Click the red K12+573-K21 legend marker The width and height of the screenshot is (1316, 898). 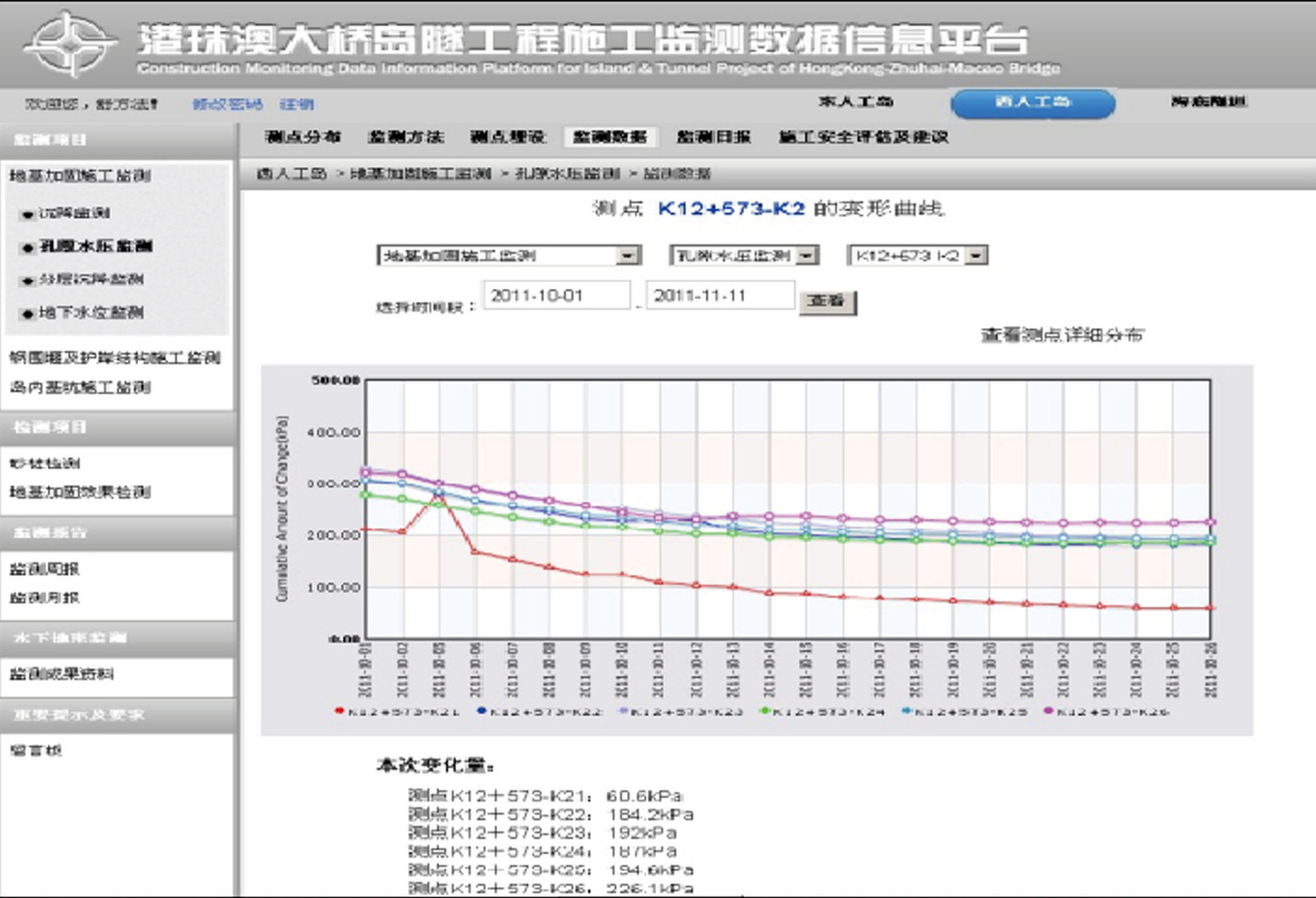click(x=339, y=711)
